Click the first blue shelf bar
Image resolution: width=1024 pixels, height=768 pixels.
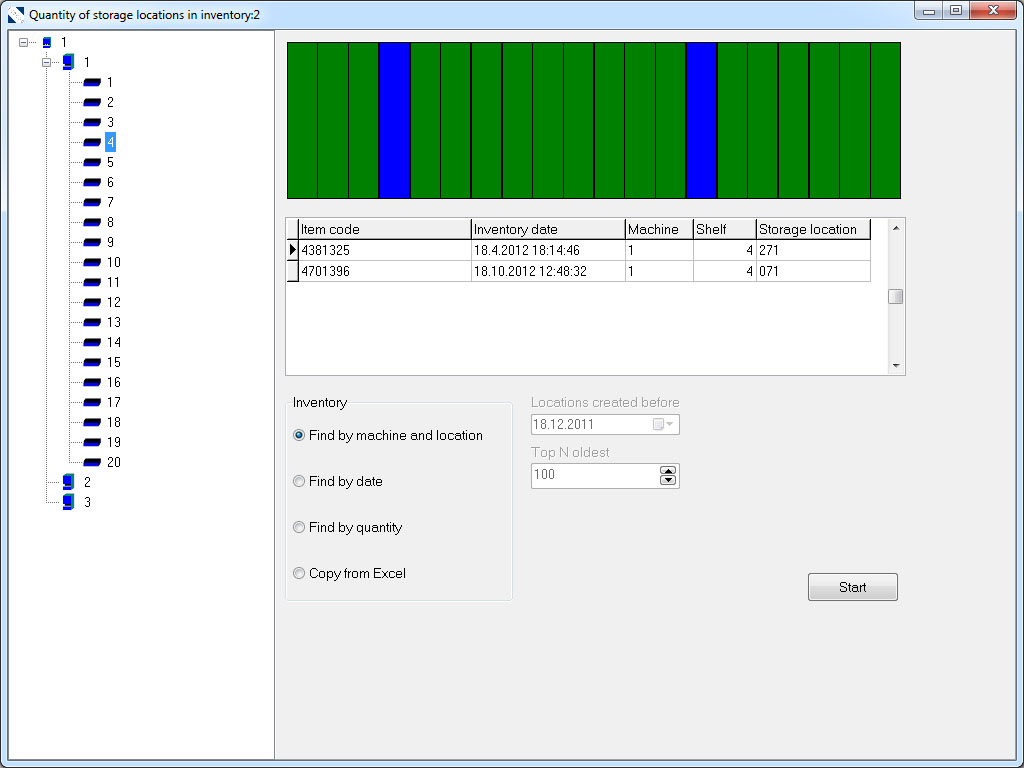coord(395,120)
